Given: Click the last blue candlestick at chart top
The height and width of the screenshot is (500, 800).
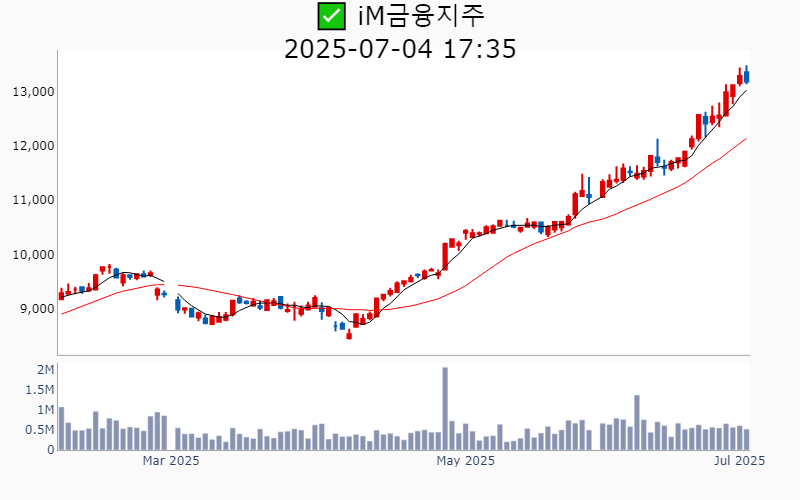Looking at the screenshot, I should [x=746, y=74].
